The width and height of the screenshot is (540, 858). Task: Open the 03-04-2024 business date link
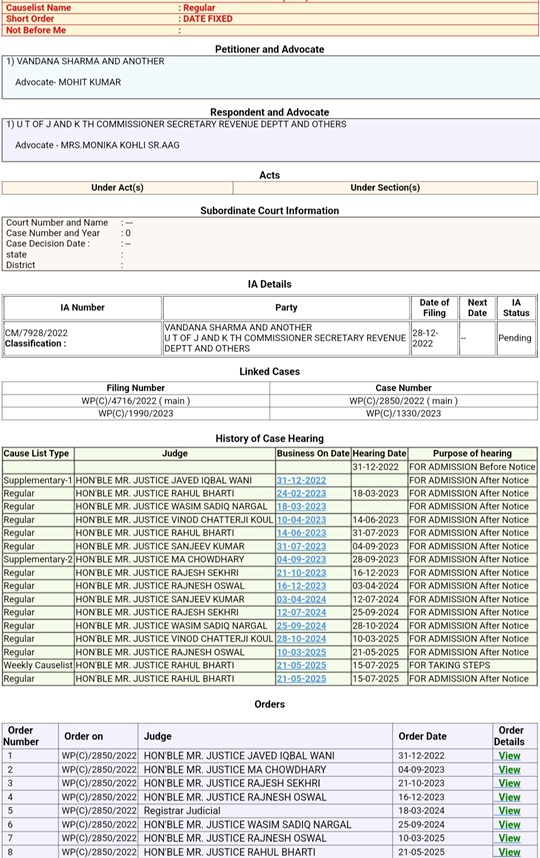301,599
